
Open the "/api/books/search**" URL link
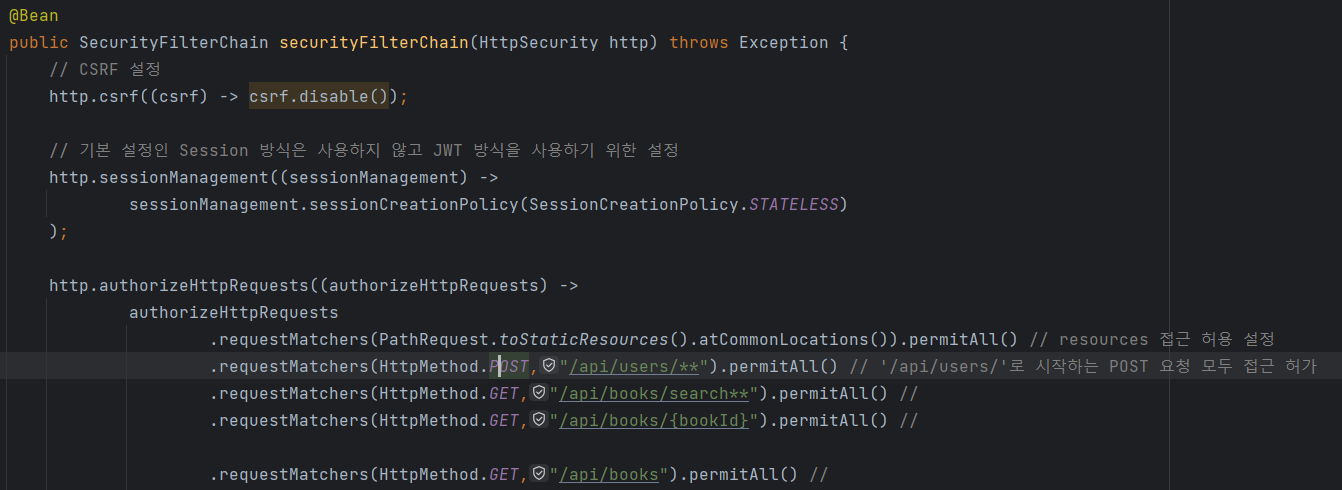click(654, 393)
